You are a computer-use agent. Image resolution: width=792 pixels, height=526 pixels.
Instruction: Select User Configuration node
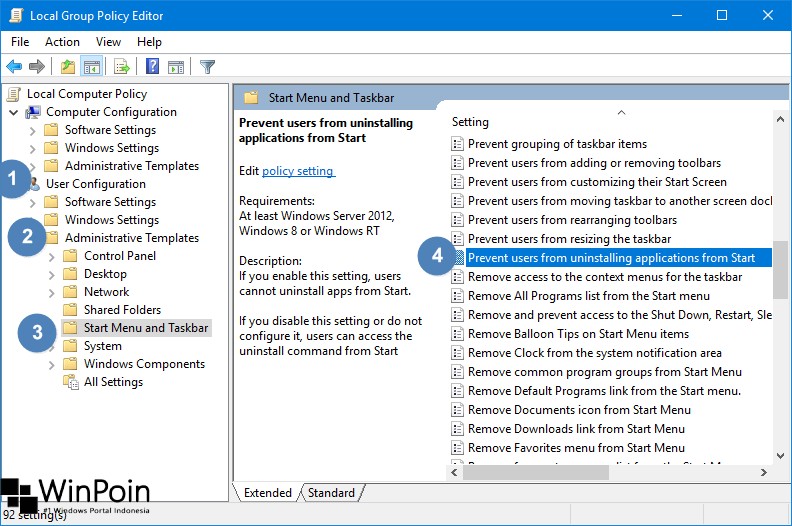95,184
